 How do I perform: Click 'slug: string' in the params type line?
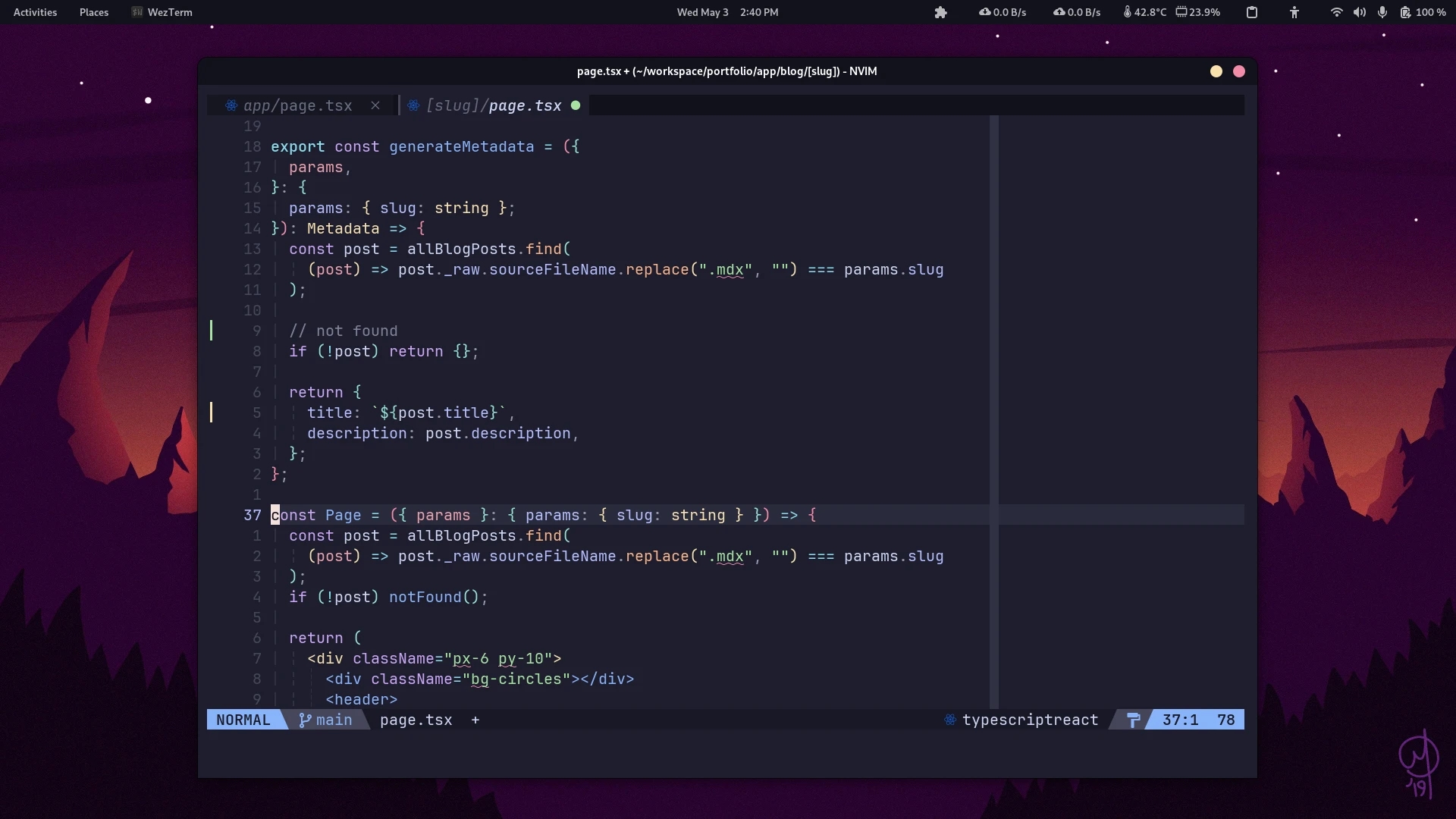pyautogui.click(x=435, y=208)
